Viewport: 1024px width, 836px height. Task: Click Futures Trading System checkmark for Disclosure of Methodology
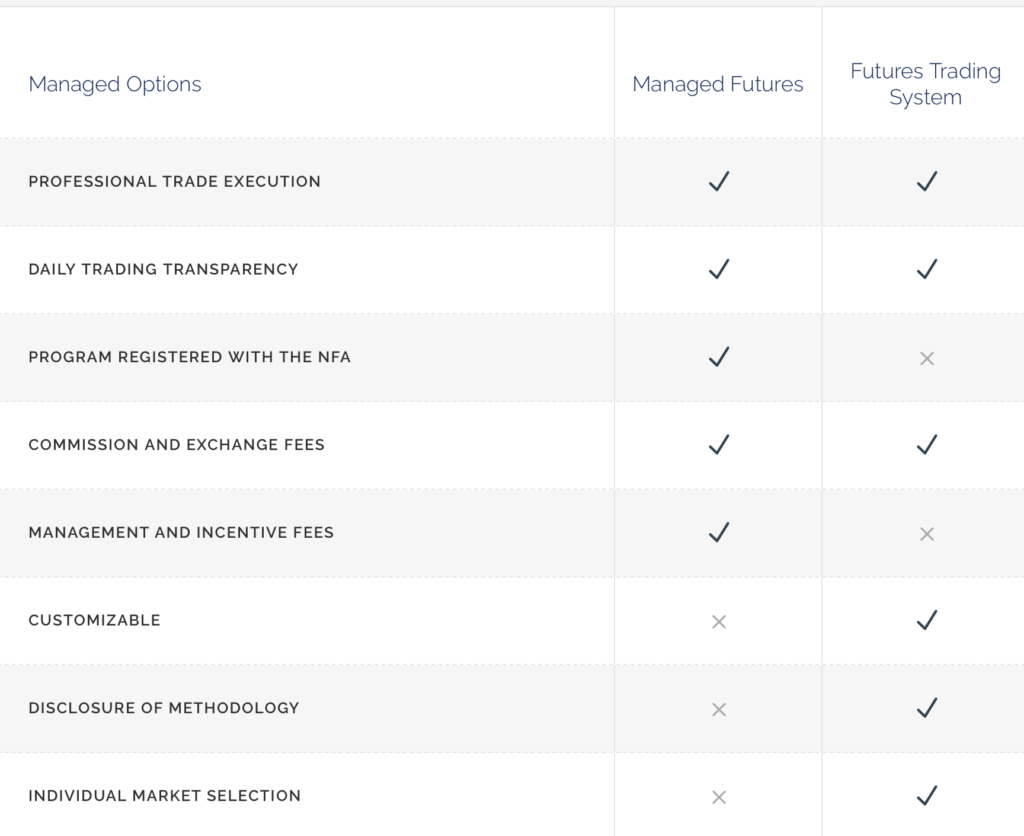[x=927, y=708]
